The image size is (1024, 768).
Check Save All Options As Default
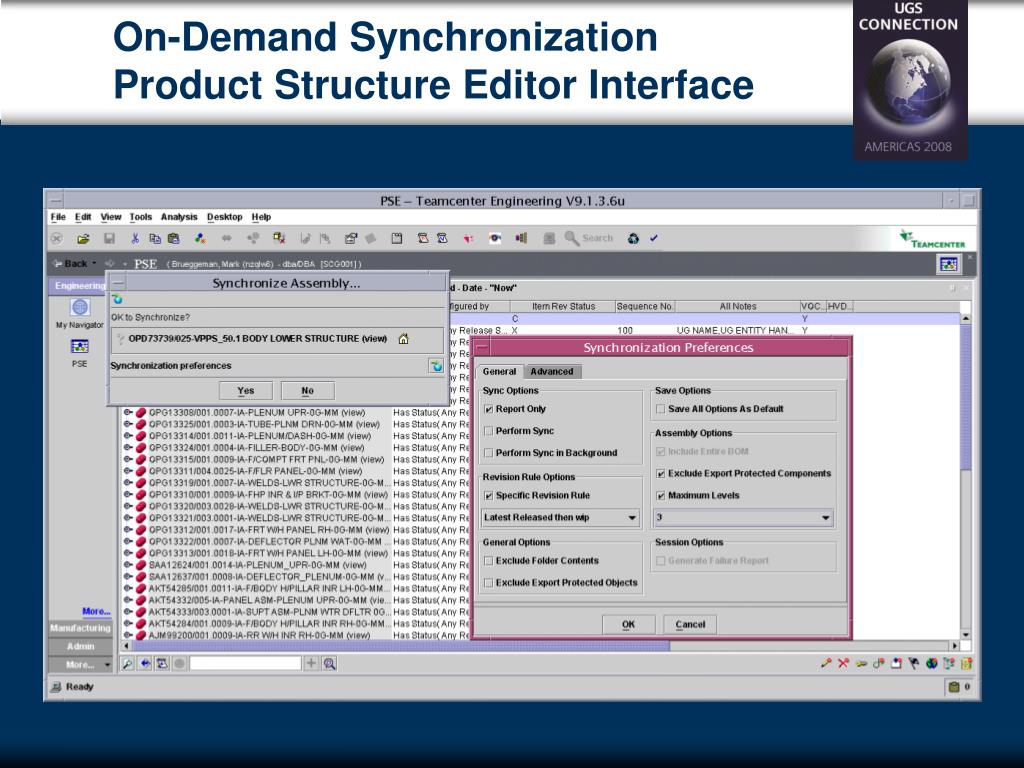(x=660, y=409)
